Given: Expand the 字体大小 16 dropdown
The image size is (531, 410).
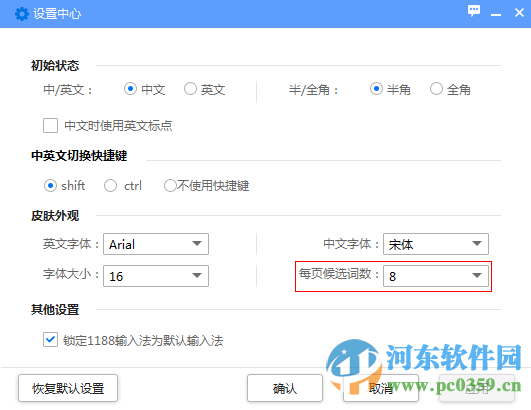Looking at the screenshot, I should point(156,276).
